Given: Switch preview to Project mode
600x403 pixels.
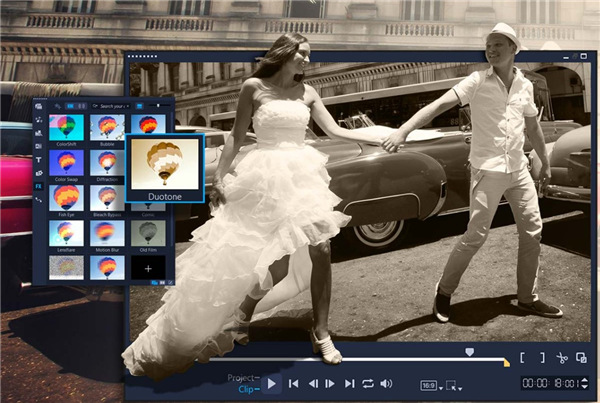Looking at the screenshot, I should 242,378.
